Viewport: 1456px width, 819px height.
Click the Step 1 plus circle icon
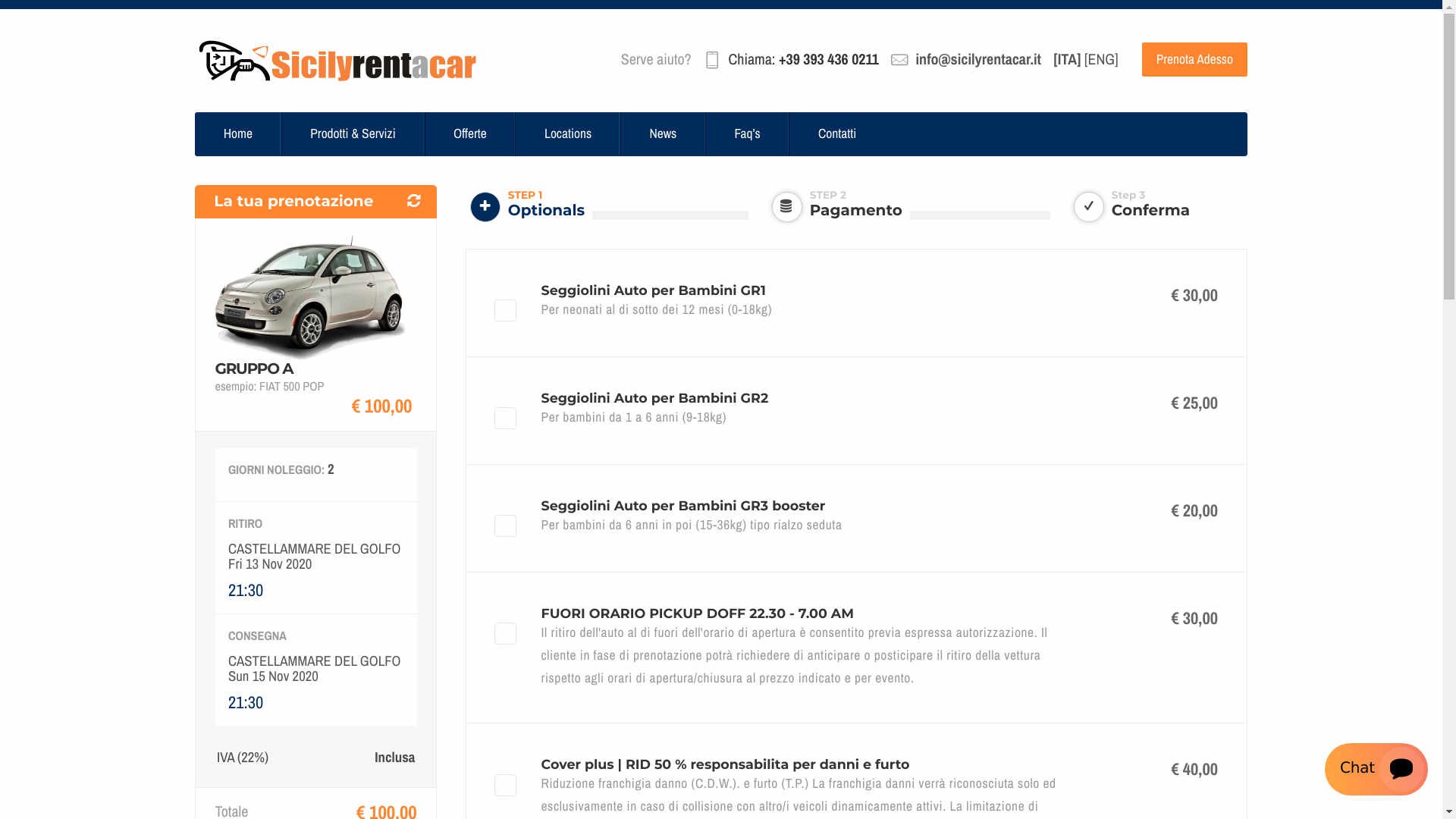pos(485,206)
